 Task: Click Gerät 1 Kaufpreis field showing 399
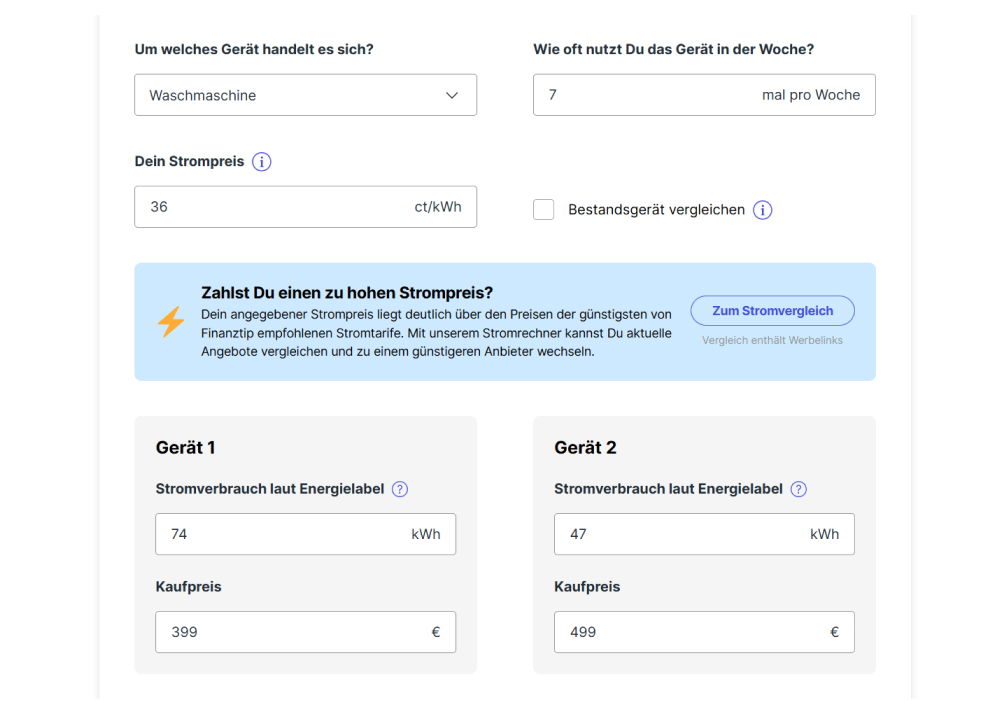(x=305, y=632)
